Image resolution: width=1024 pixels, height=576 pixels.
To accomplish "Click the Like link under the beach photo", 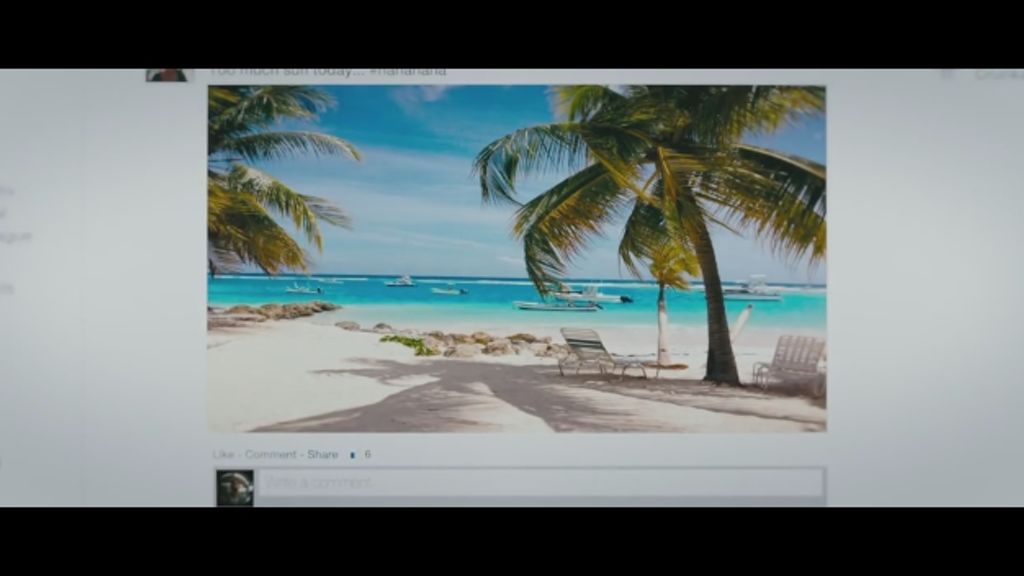I will (223, 454).
